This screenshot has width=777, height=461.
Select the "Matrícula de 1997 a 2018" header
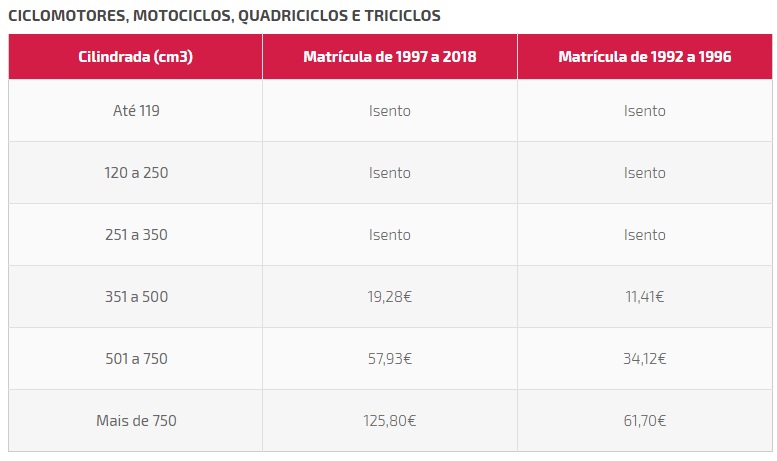[390, 57]
